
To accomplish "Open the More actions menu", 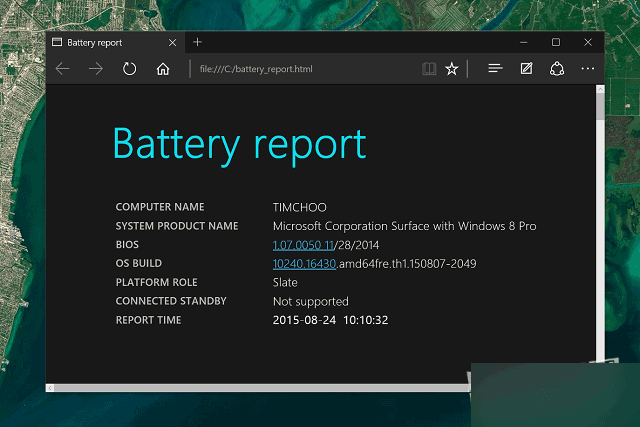I will click(x=588, y=69).
